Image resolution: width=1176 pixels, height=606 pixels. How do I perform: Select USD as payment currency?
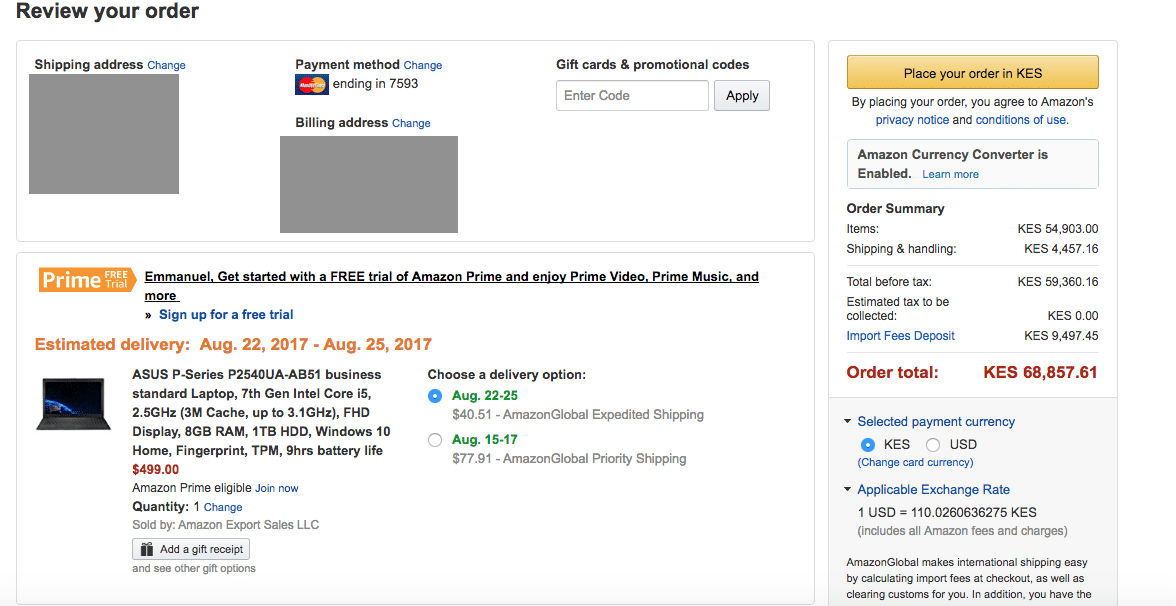point(933,445)
